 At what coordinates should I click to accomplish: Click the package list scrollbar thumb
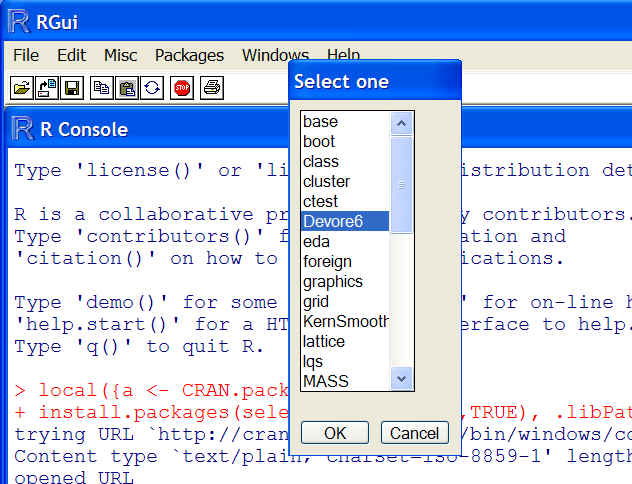tap(401, 185)
